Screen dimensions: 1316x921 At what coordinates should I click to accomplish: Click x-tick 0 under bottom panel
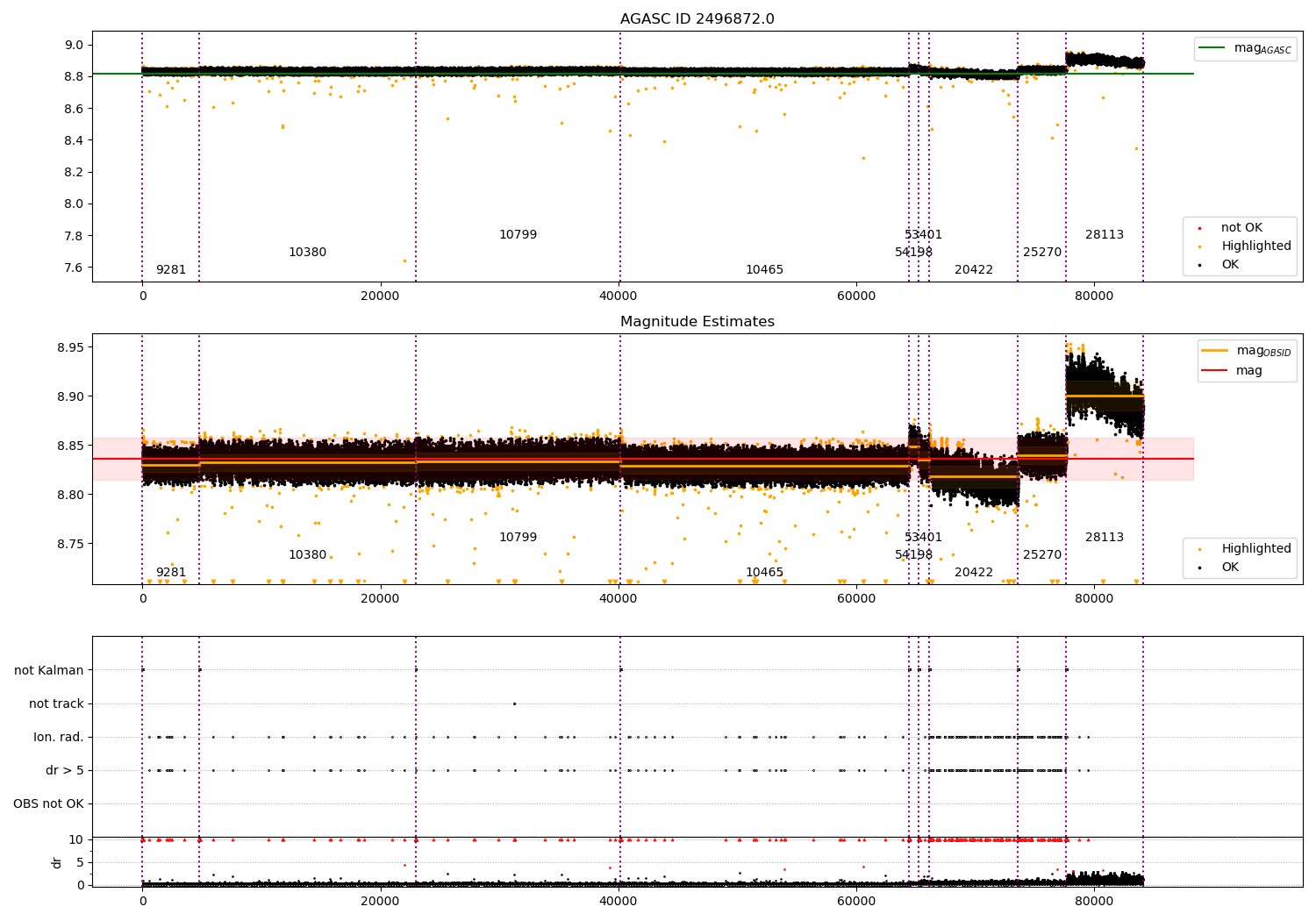(142, 901)
